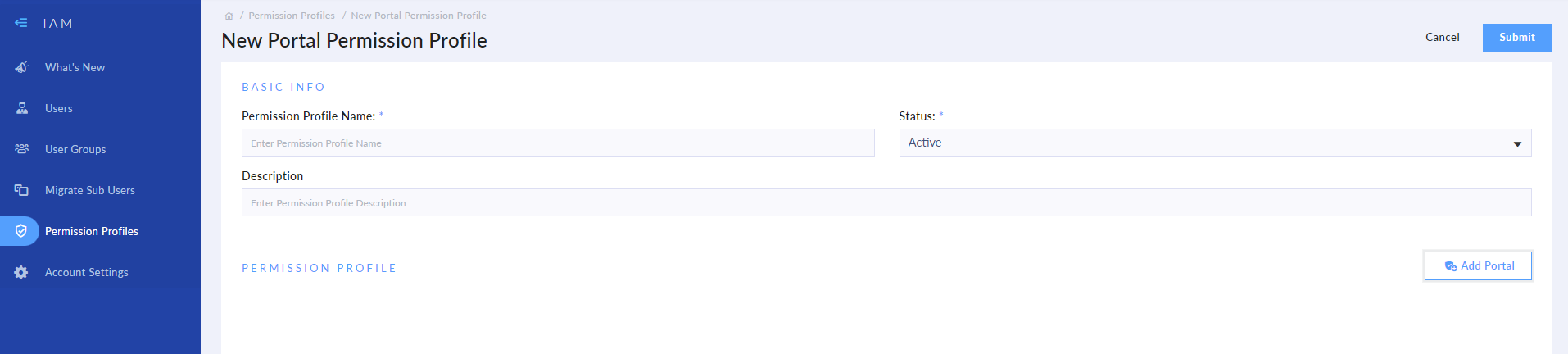Click the Migrate Sub Users icon
This screenshot has width=1568, height=354.
[22, 190]
